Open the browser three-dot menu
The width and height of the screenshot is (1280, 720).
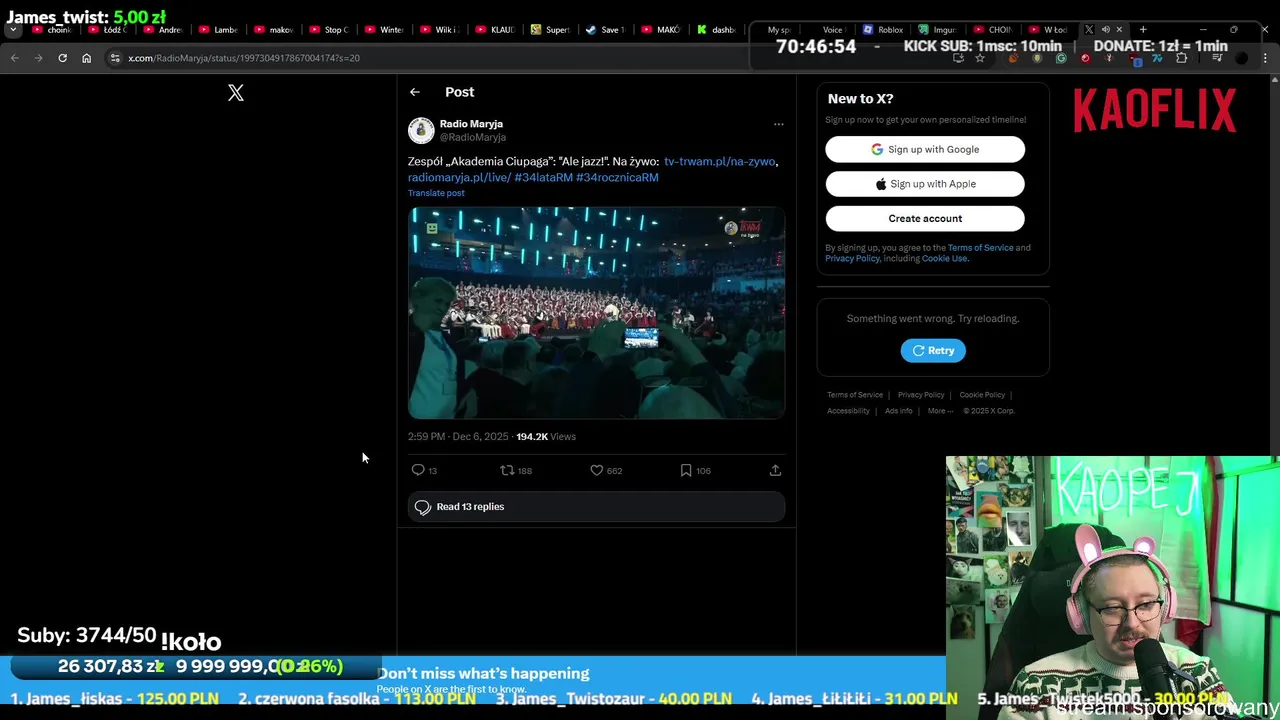[x=1265, y=58]
